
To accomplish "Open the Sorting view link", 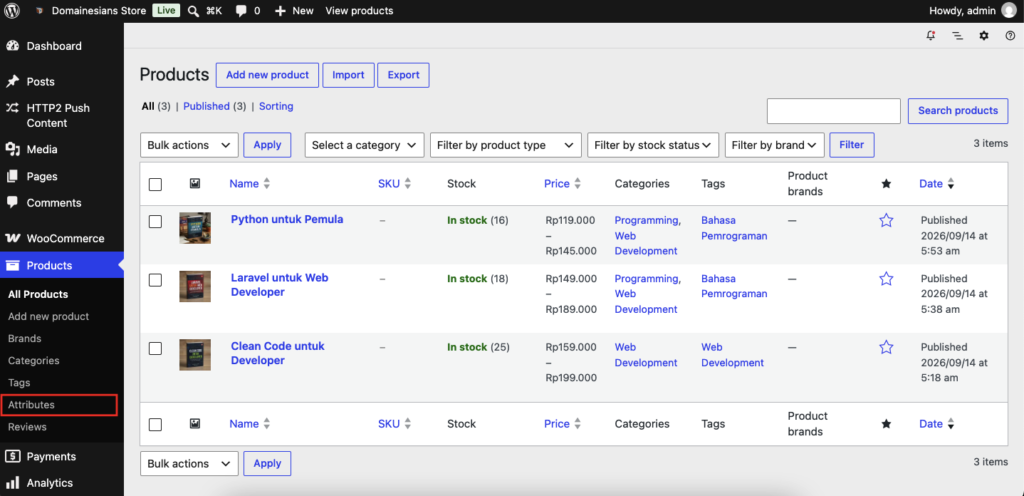I will tap(276, 106).
